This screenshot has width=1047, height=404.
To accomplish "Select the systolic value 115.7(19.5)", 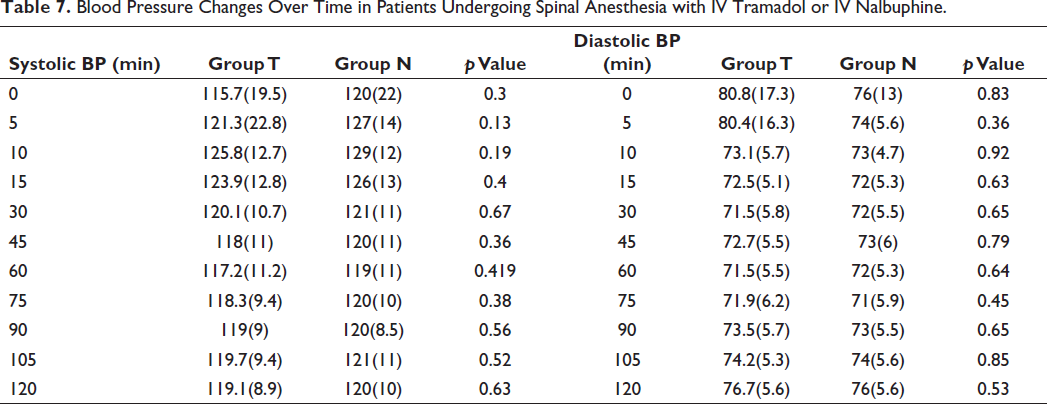I will pos(244,94).
